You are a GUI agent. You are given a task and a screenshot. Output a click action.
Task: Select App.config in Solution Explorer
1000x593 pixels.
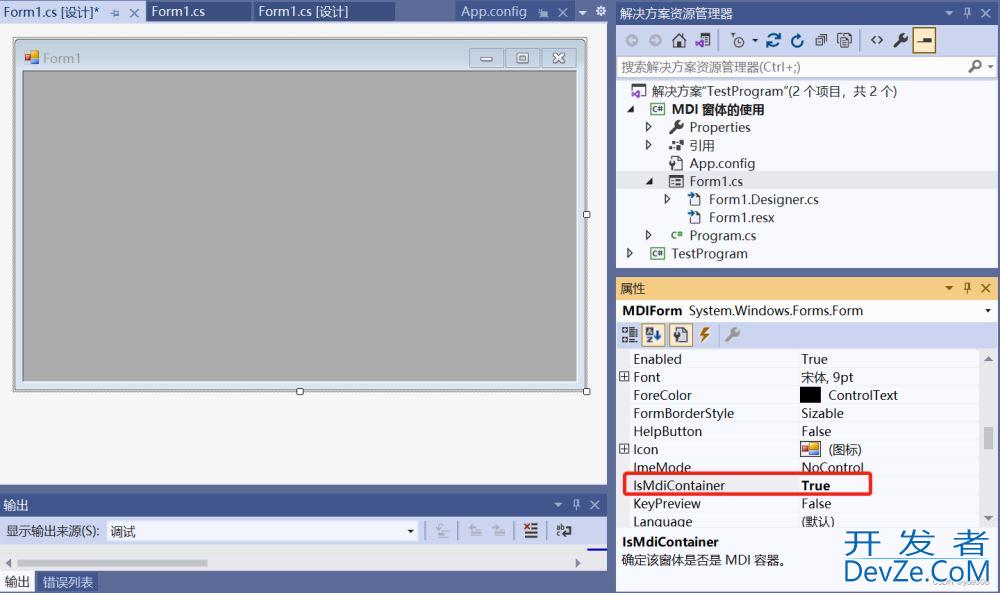[x=722, y=163]
